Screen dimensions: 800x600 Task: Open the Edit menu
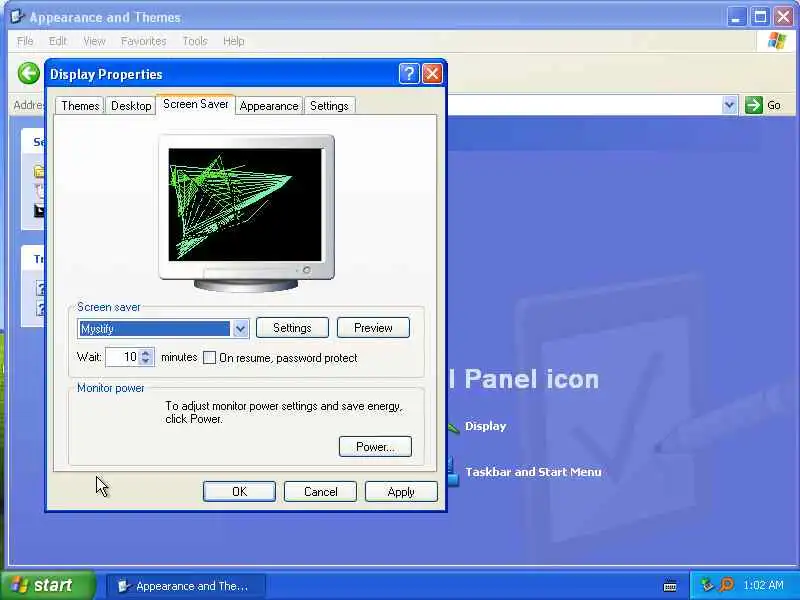coord(58,41)
